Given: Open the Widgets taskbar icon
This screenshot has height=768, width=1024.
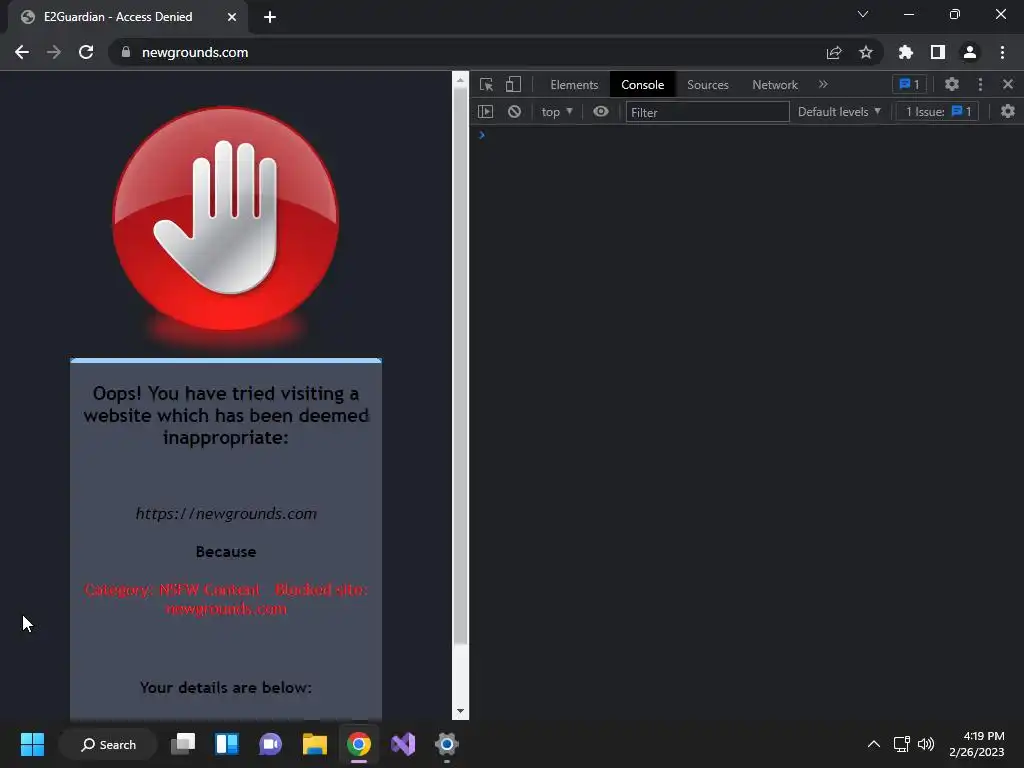Looking at the screenshot, I should coord(227,744).
